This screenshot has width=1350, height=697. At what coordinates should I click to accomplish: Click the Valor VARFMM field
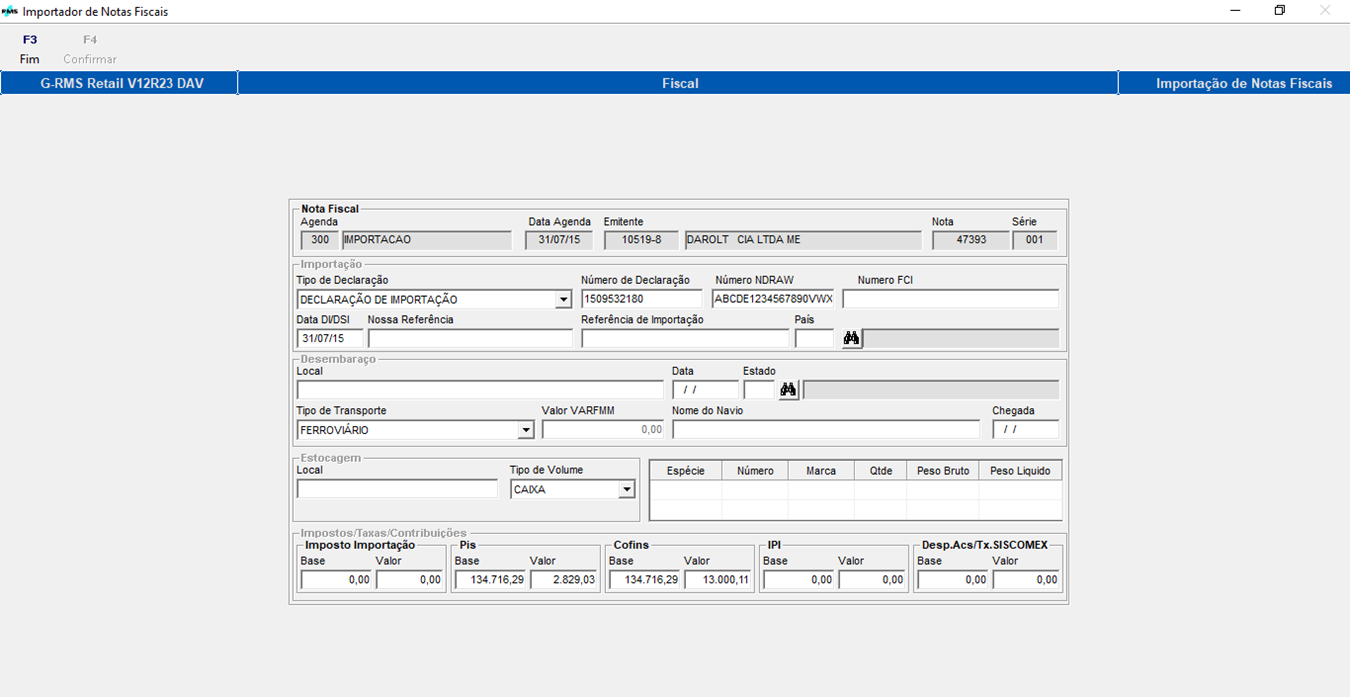click(603, 430)
